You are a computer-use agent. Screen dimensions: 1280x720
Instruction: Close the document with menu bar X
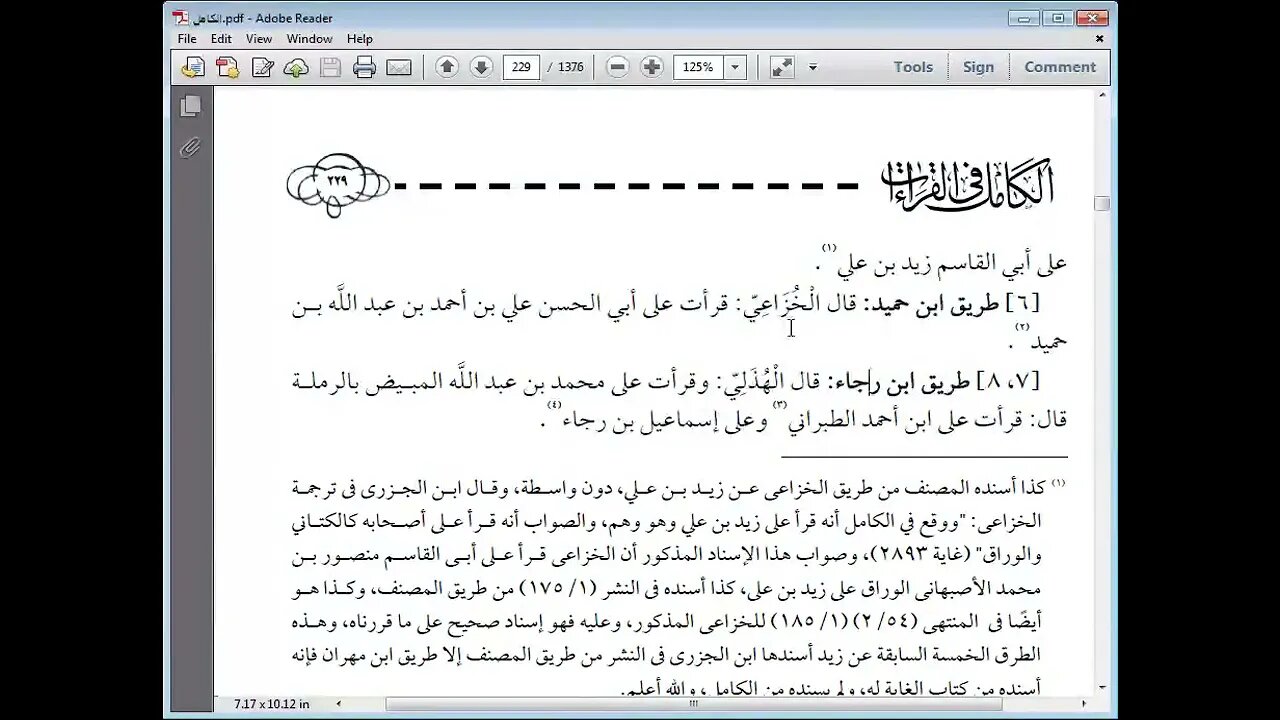coord(1100,39)
